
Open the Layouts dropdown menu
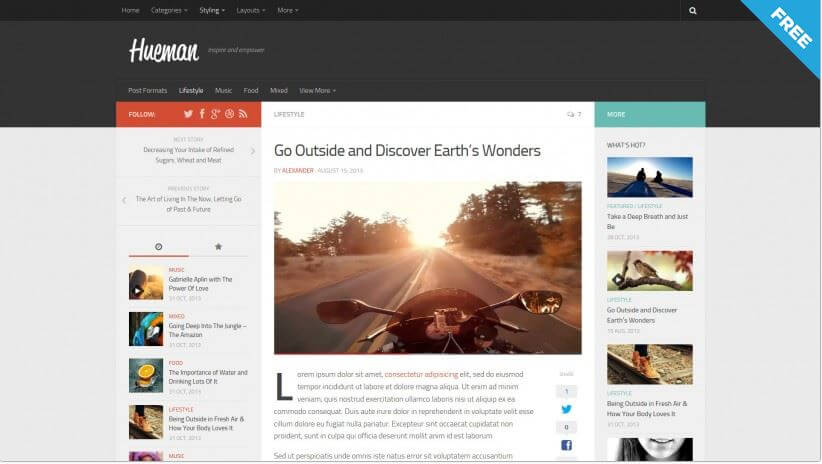pyautogui.click(x=250, y=10)
